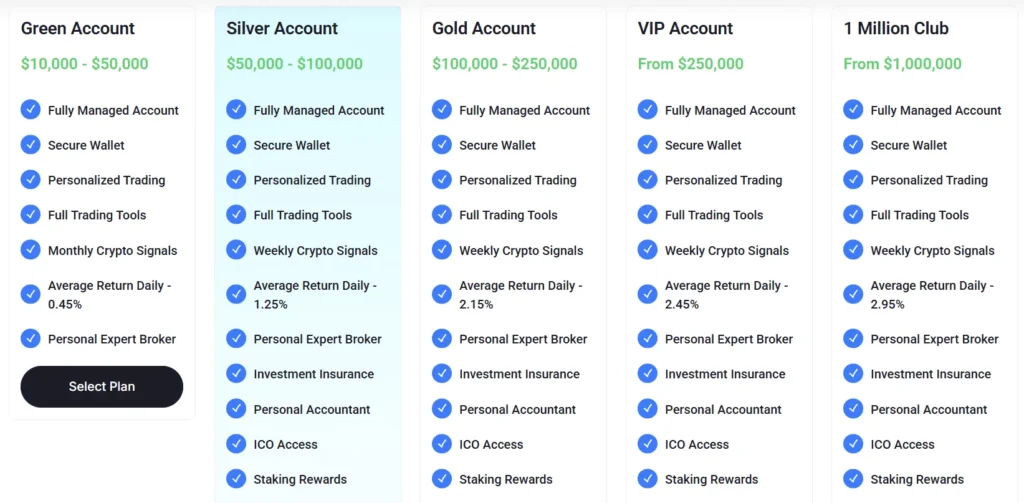Click checkmark icon next to Silver Staking Rewards
This screenshot has width=1024, height=503.
click(236, 479)
